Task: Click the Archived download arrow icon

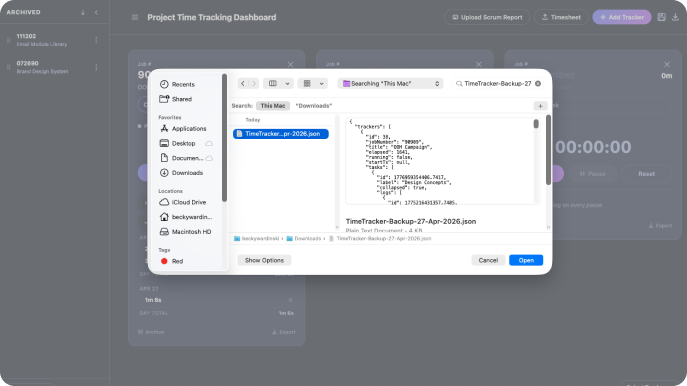Action: [83, 12]
